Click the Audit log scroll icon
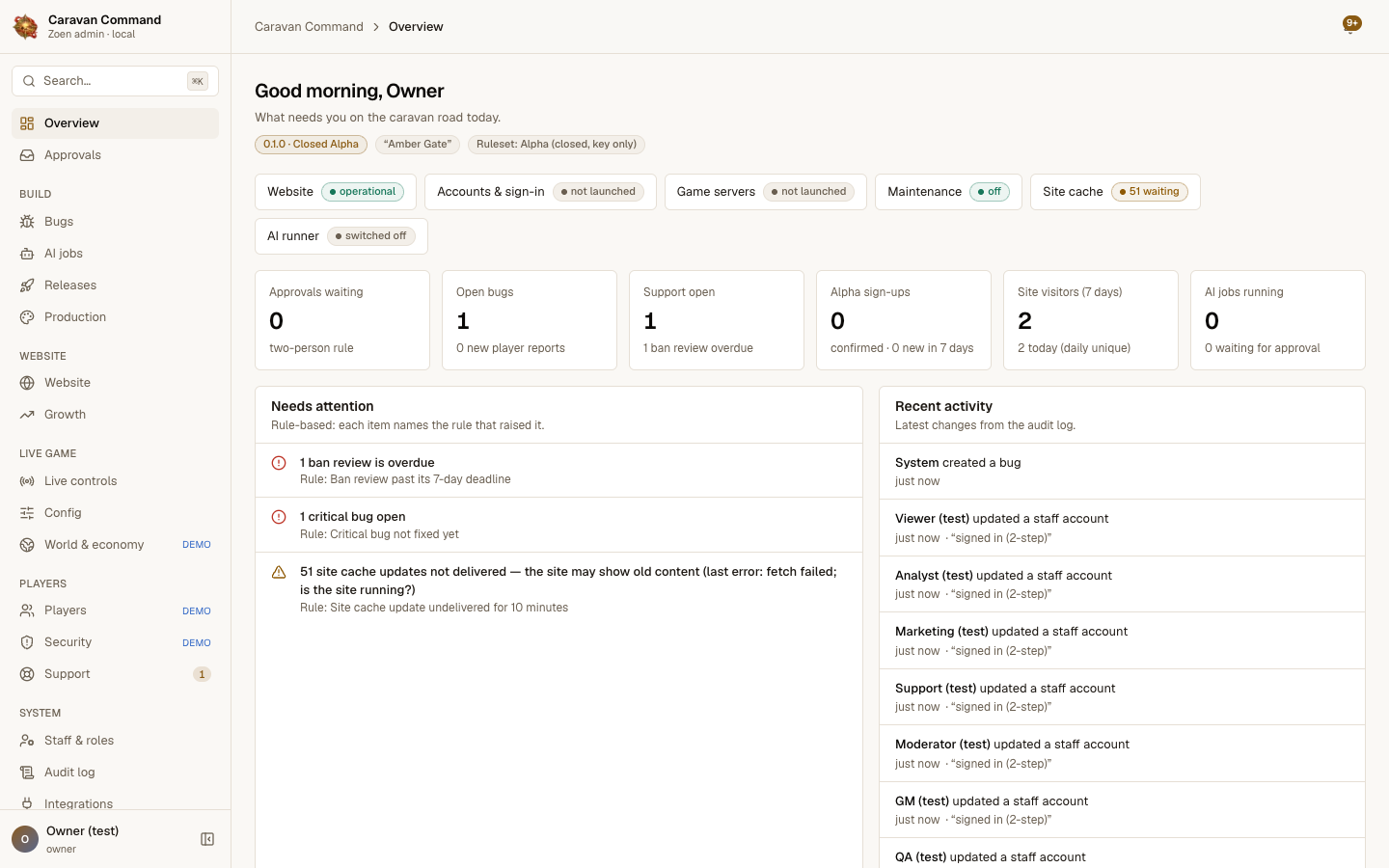 point(27,773)
